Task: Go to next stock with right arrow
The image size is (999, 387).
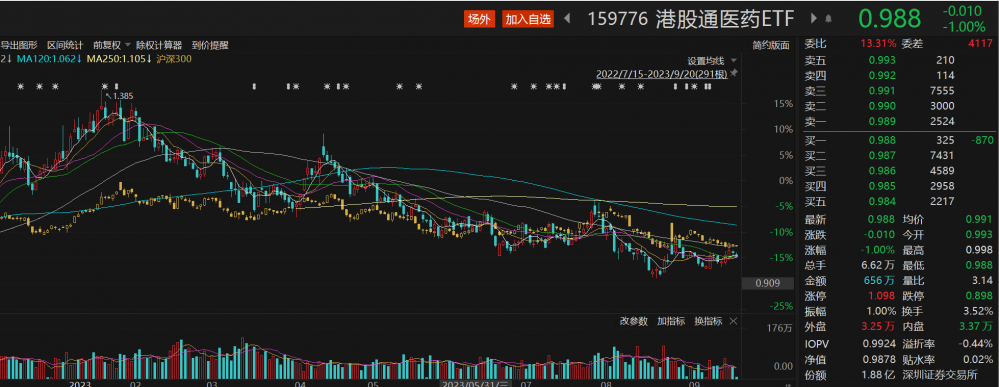Action: (x=814, y=18)
